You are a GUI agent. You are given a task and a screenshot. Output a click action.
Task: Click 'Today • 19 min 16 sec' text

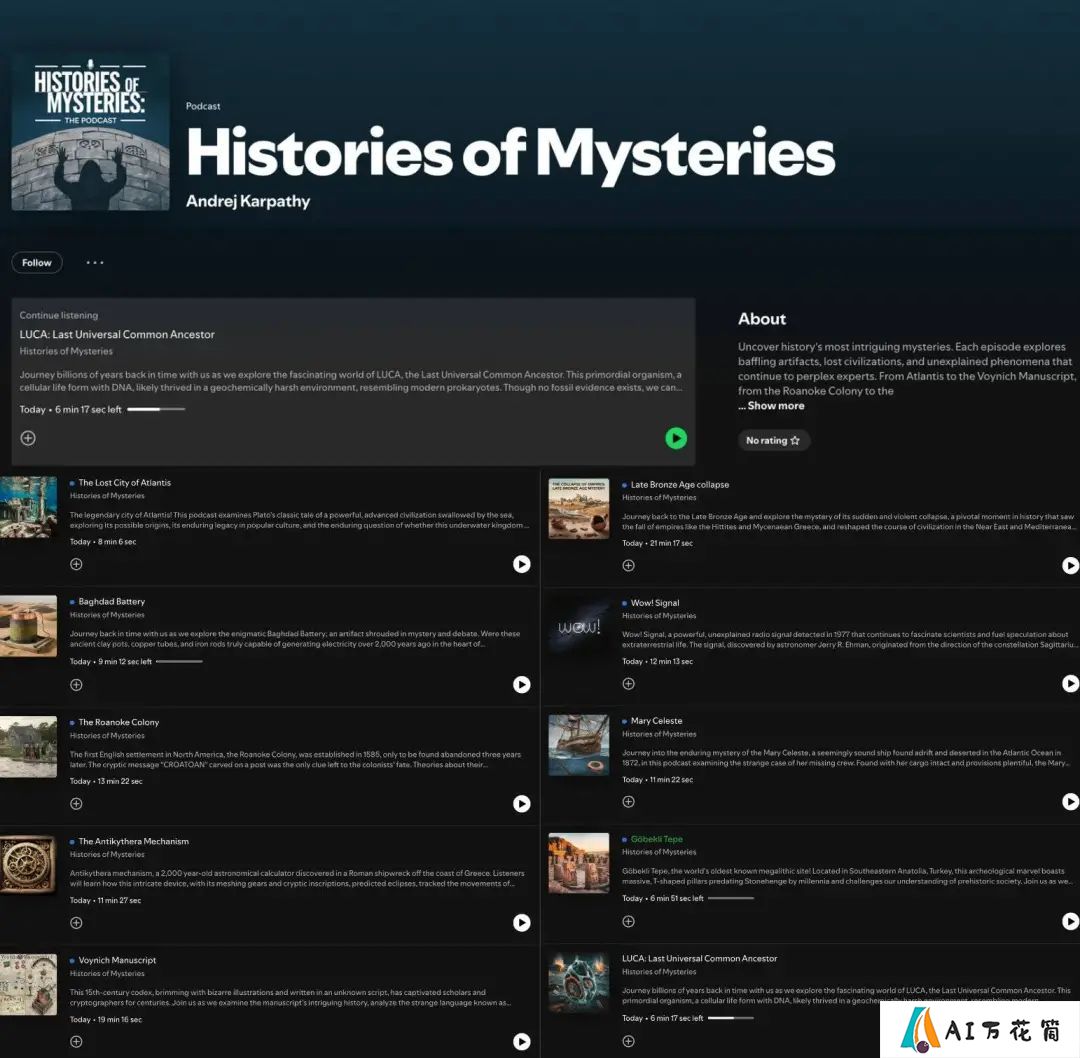click(105, 1019)
